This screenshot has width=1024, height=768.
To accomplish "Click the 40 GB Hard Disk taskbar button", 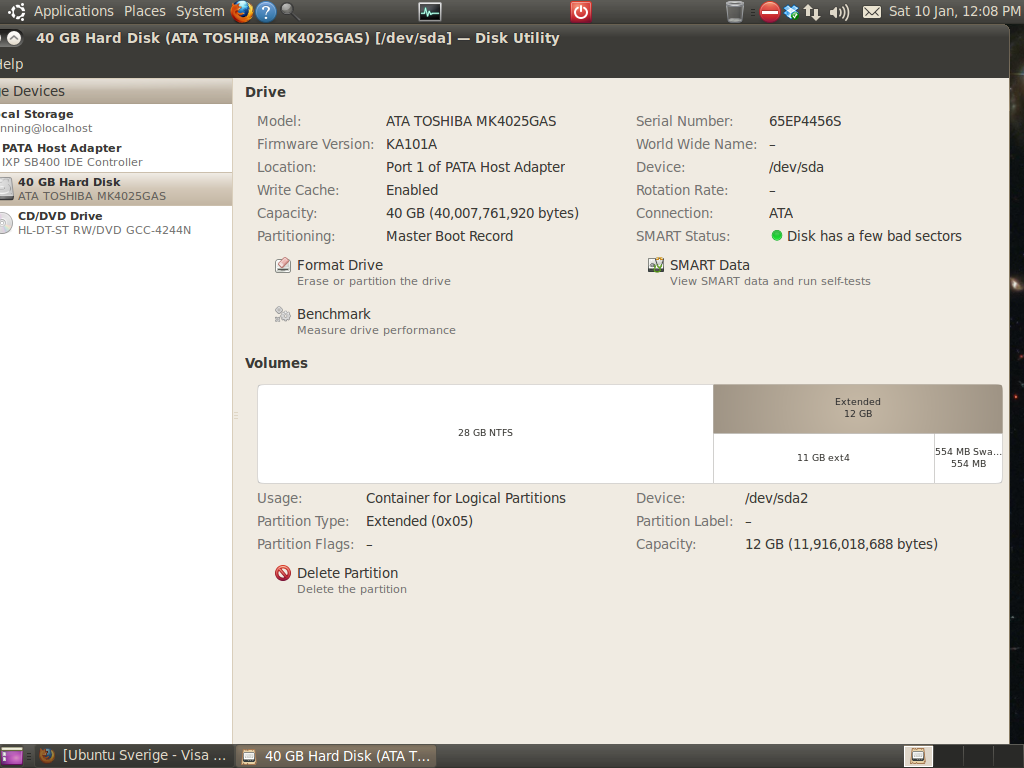I will click(x=336, y=756).
